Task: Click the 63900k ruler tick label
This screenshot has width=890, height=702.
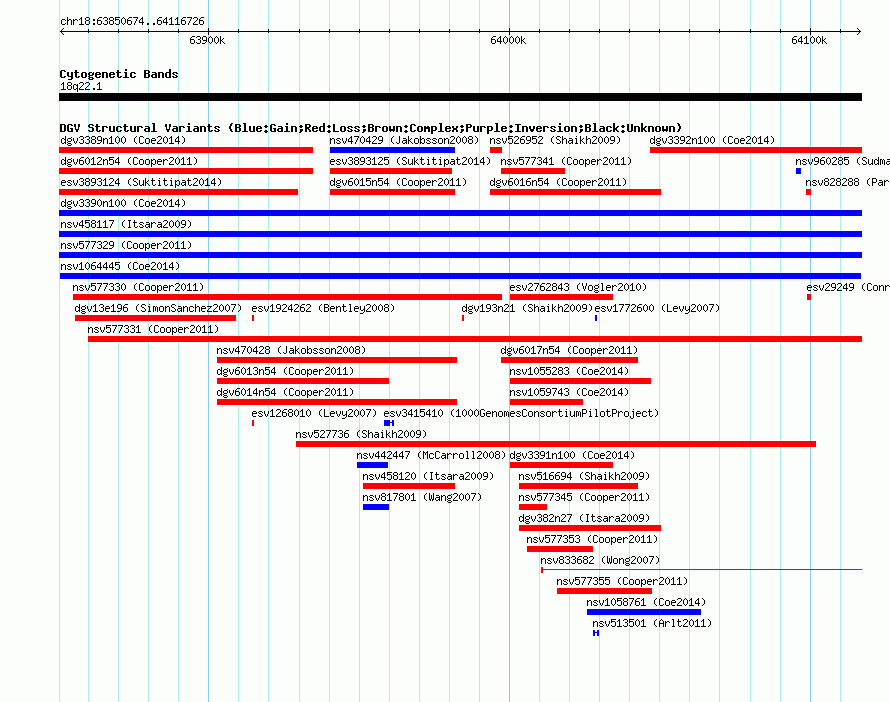Action: [x=207, y=40]
